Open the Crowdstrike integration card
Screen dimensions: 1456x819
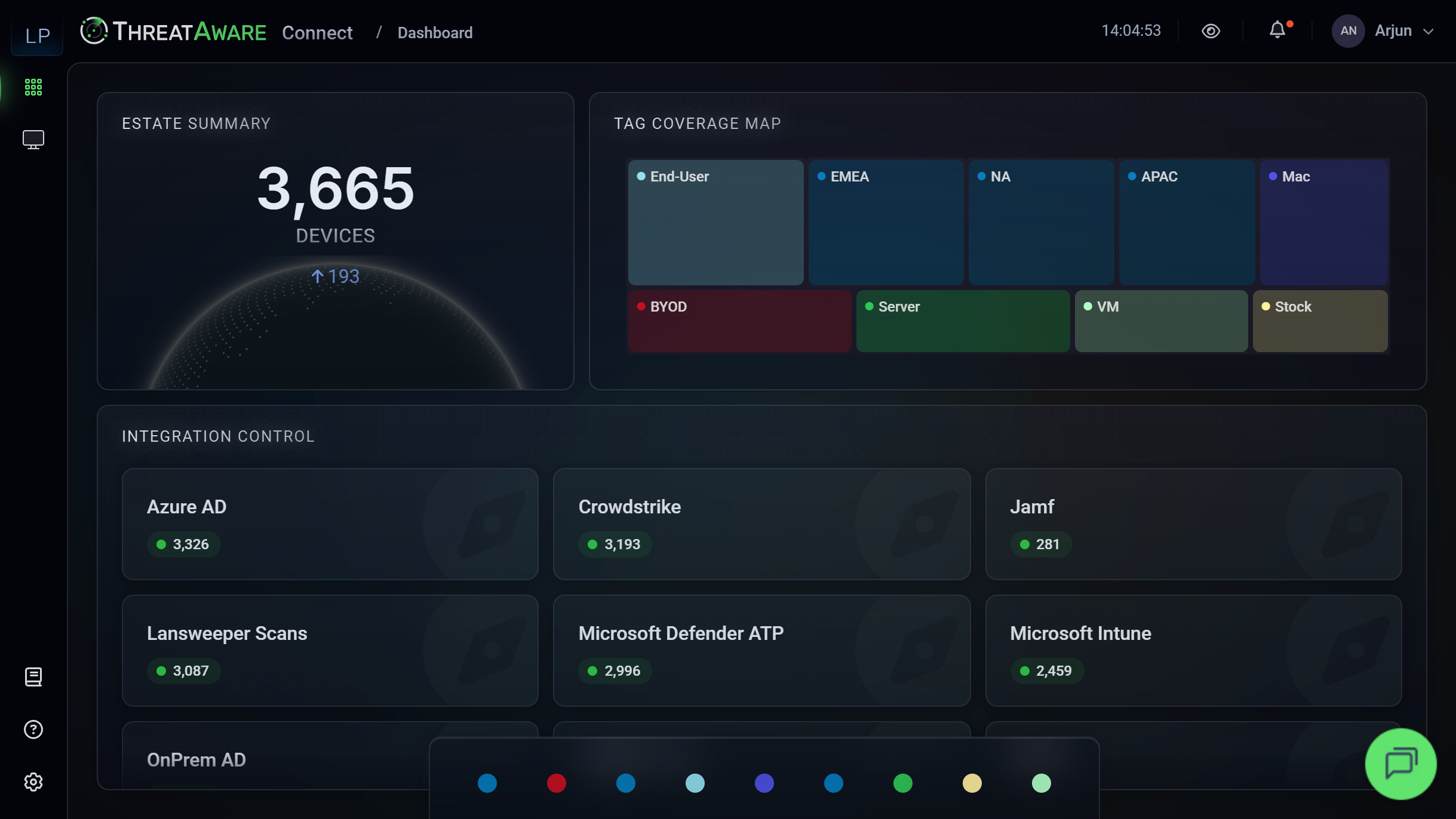pos(761,524)
